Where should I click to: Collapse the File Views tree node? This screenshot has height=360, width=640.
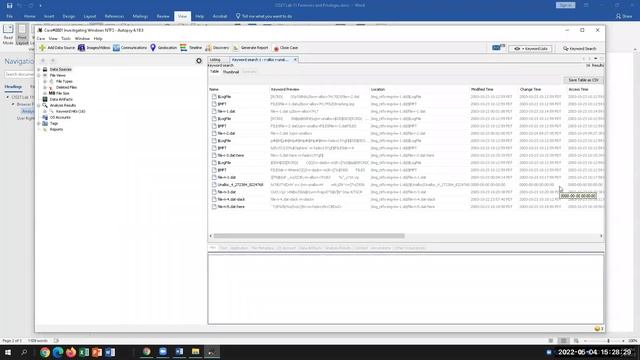coord(39,76)
